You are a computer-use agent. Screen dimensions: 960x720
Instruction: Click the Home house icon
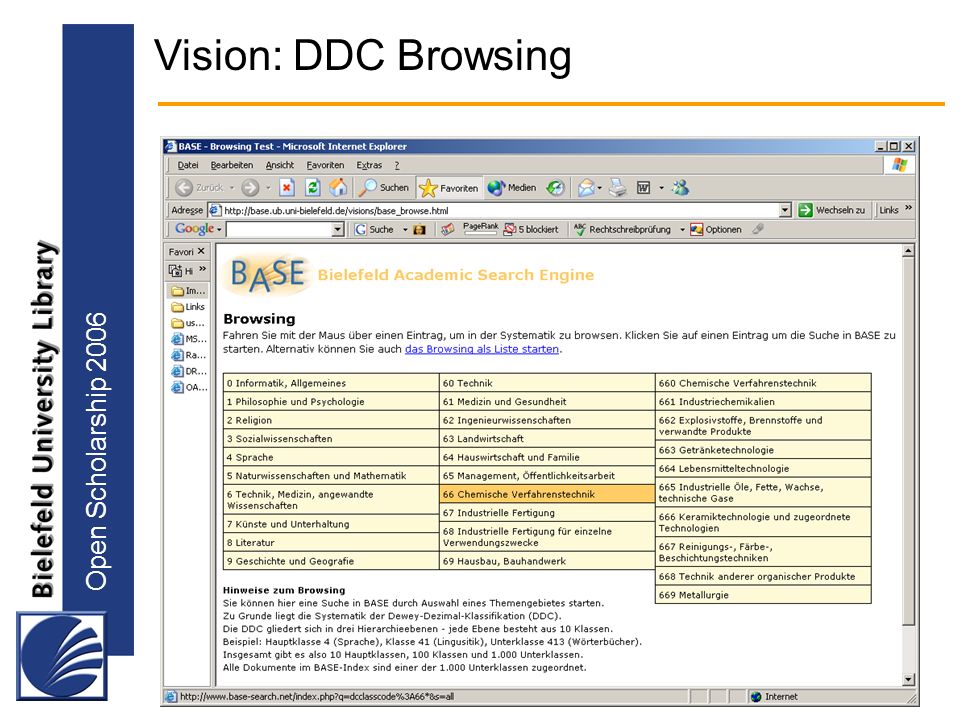[338, 187]
